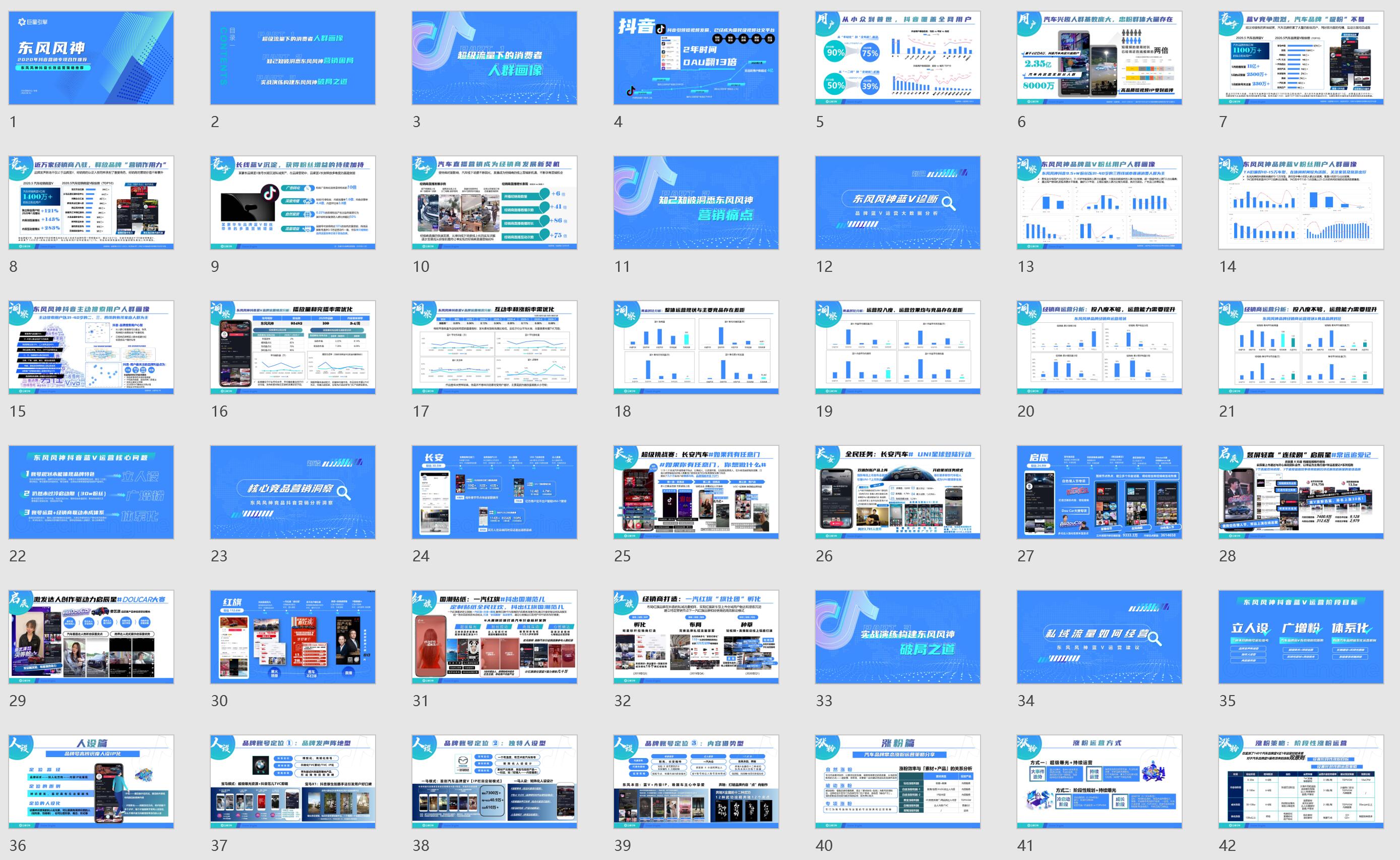Click slide 28 竖屏轻喜连续剧

(1301, 492)
